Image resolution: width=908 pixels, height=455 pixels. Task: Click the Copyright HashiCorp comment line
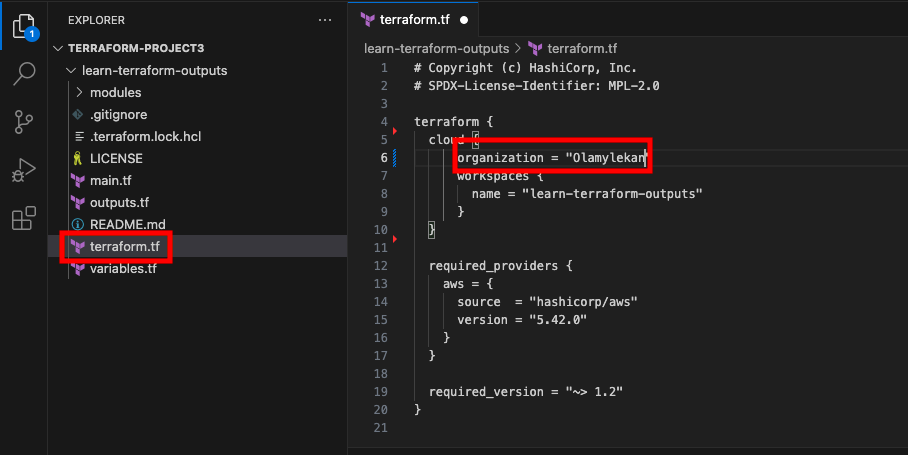525,68
